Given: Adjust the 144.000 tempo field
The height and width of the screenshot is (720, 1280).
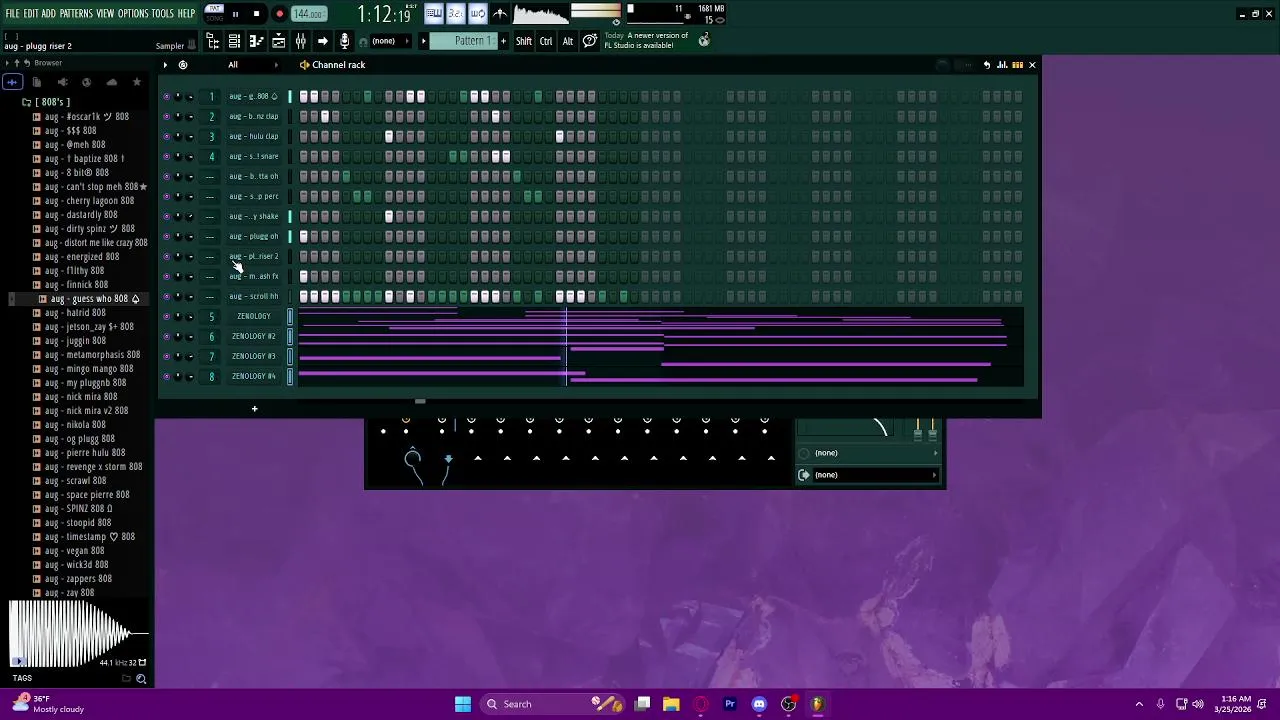Looking at the screenshot, I should (309, 14).
